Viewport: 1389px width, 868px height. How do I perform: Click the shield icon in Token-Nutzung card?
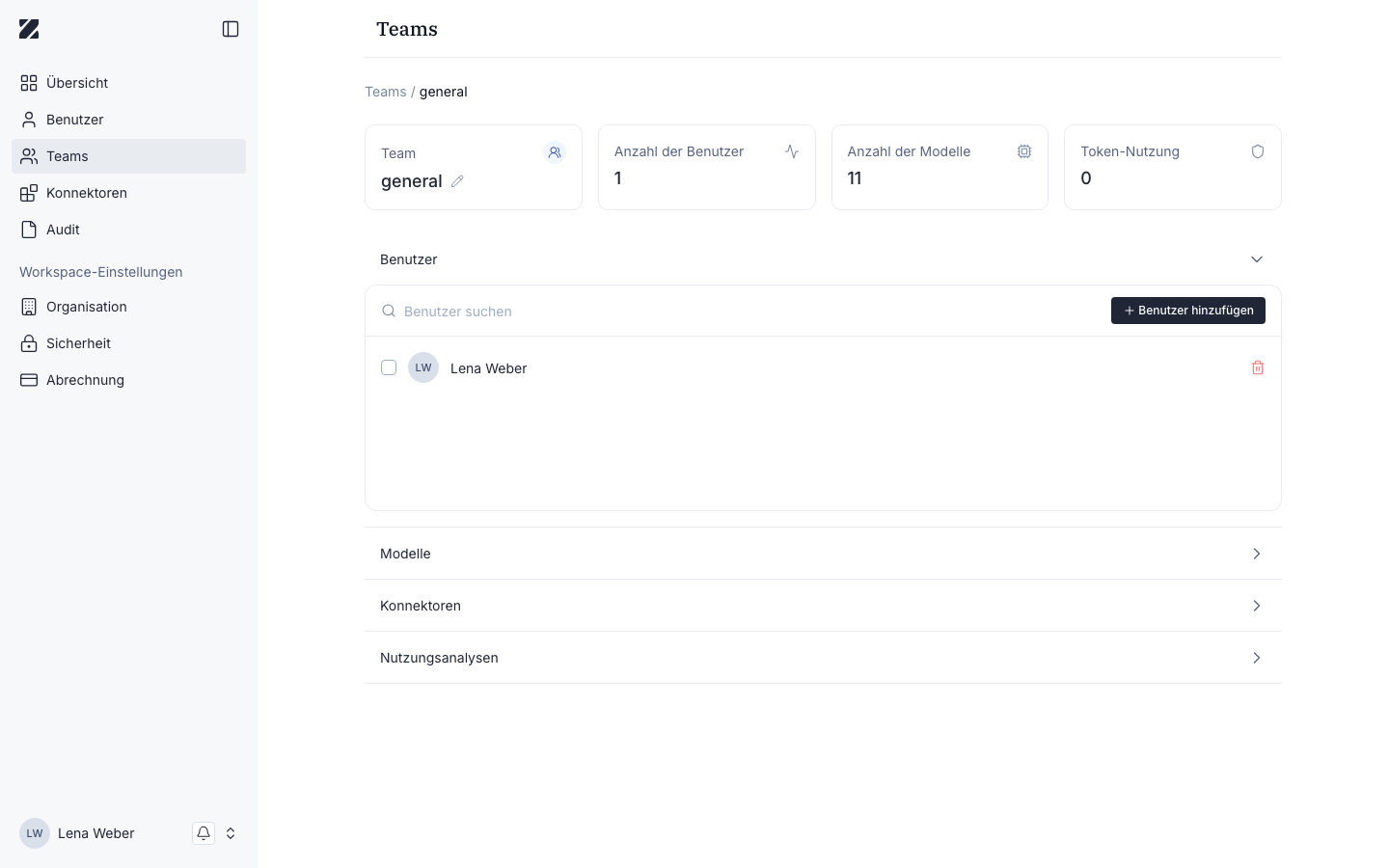pos(1258,151)
